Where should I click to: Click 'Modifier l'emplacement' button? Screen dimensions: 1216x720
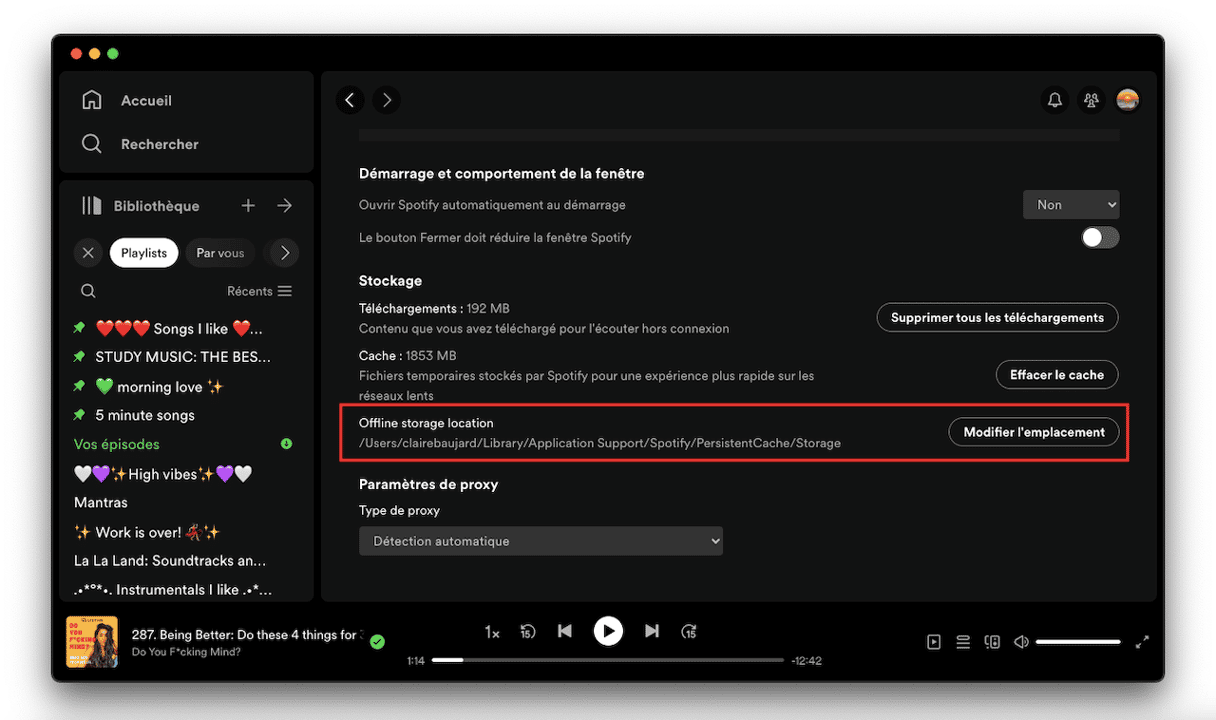point(1034,432)
